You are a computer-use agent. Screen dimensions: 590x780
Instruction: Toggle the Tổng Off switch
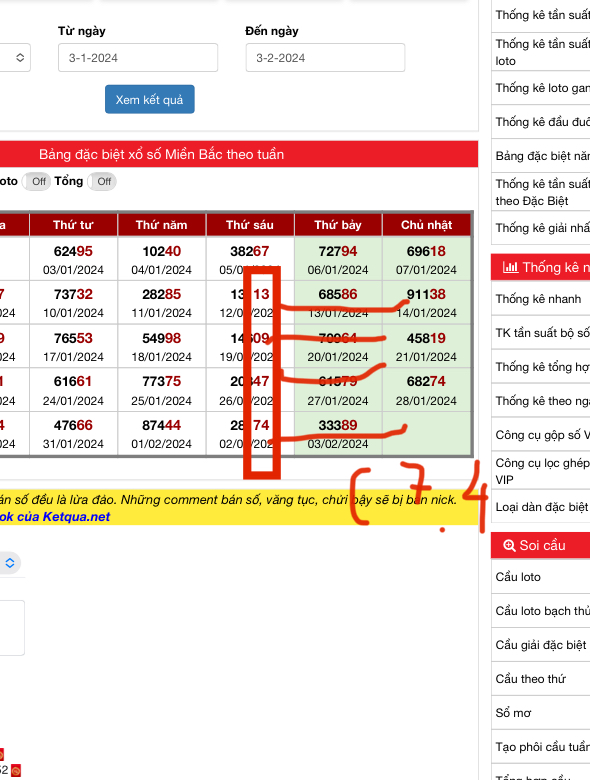(x=102, y=182)
